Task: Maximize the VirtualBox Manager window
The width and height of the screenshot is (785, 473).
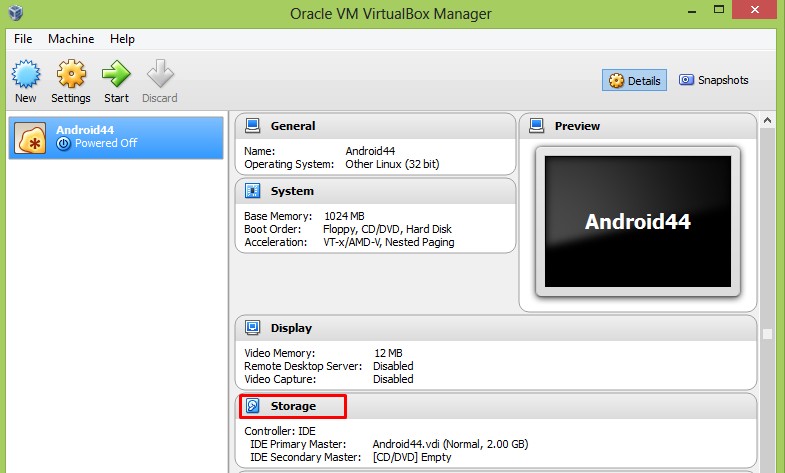Action: click(719, 10)
